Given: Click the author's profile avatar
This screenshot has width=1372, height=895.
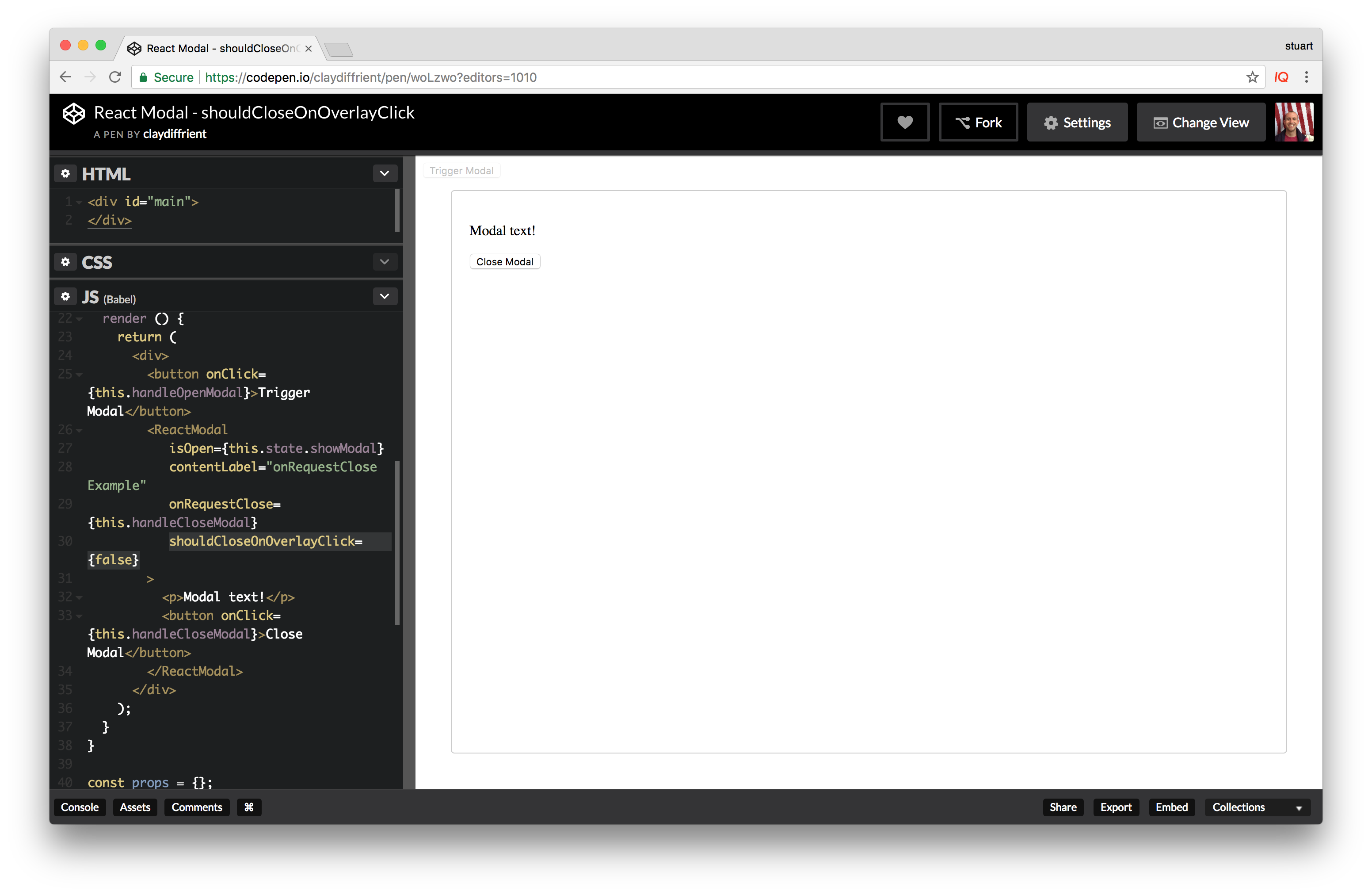Looking at the screenshot, I should pos(1294,122).
